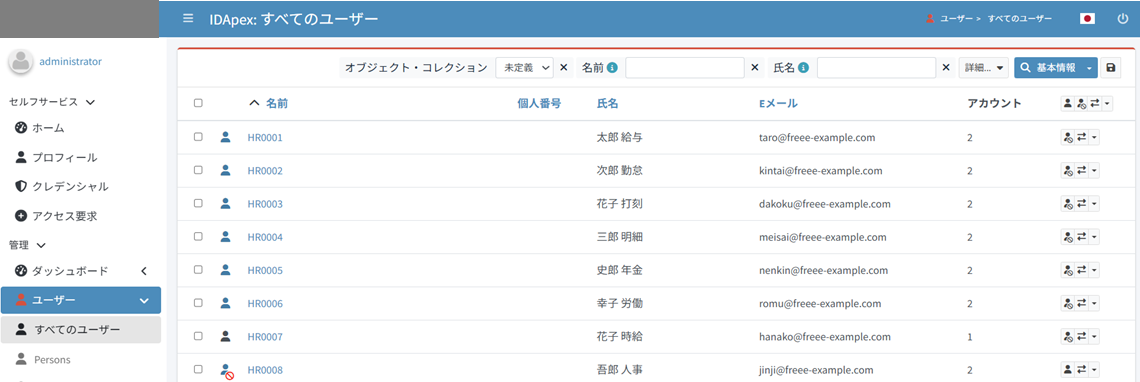Check the box for row HR0007
1140x382 pixels.
click(198, 336)
